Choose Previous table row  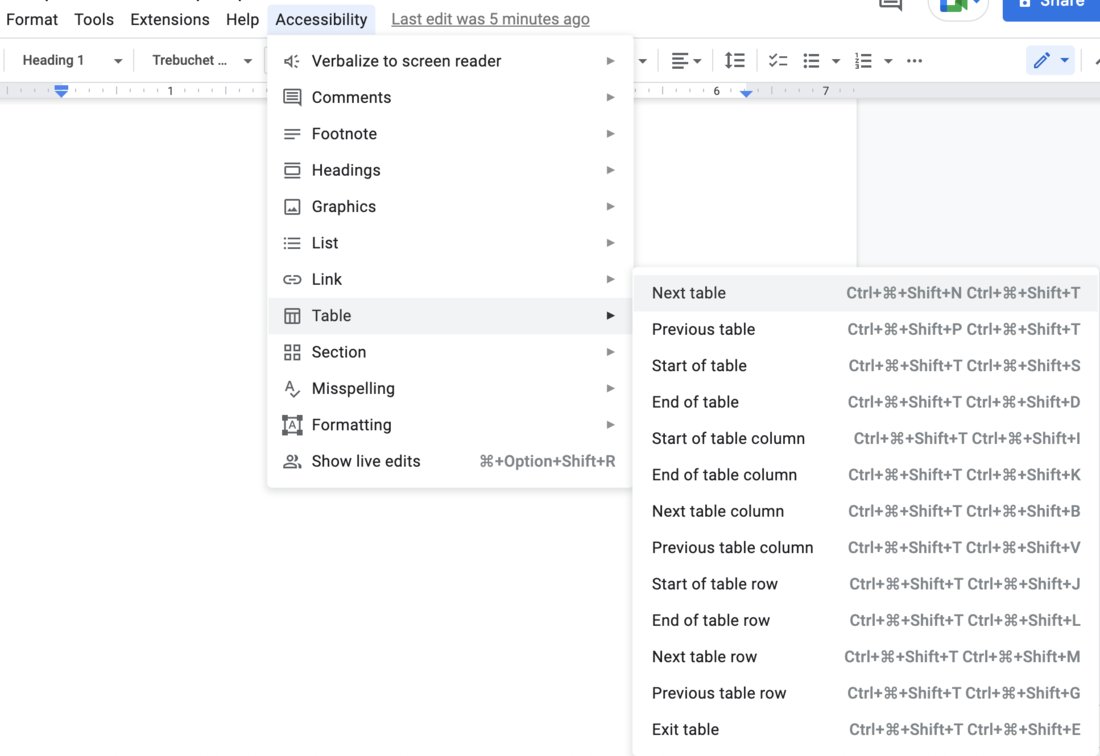tap(865, 694)
